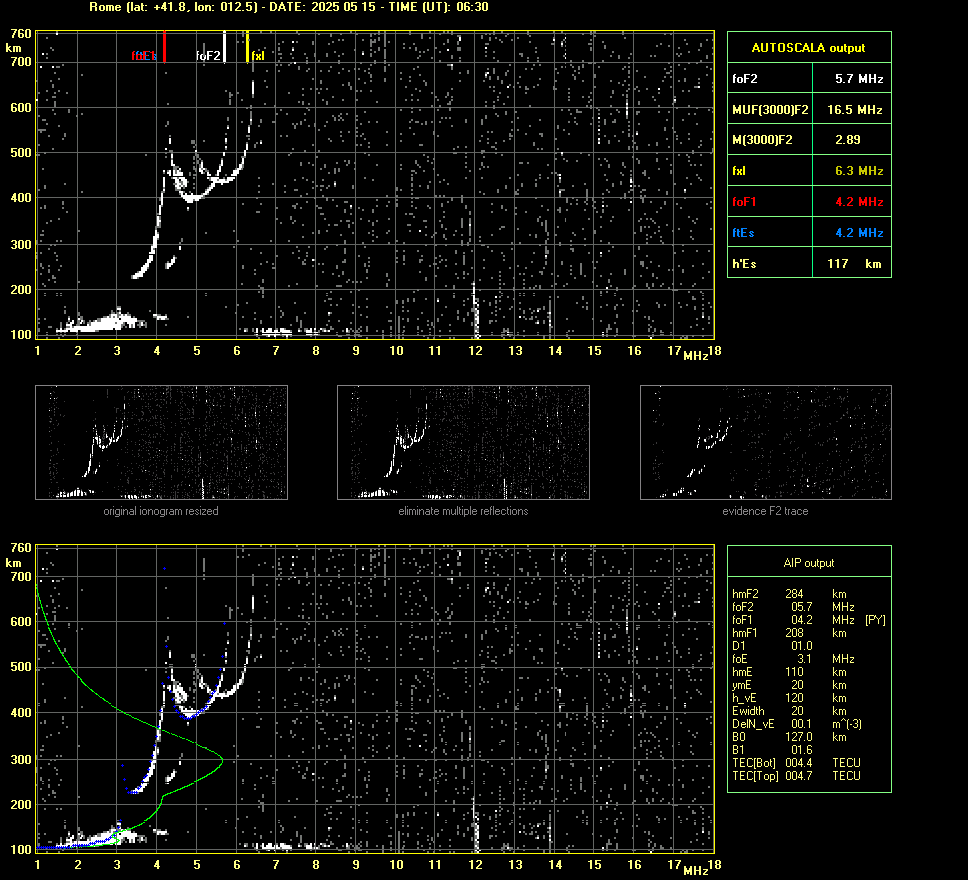
Task: Click the yellow fxI marker on top ionogram
Action: [x=248, y=46]
